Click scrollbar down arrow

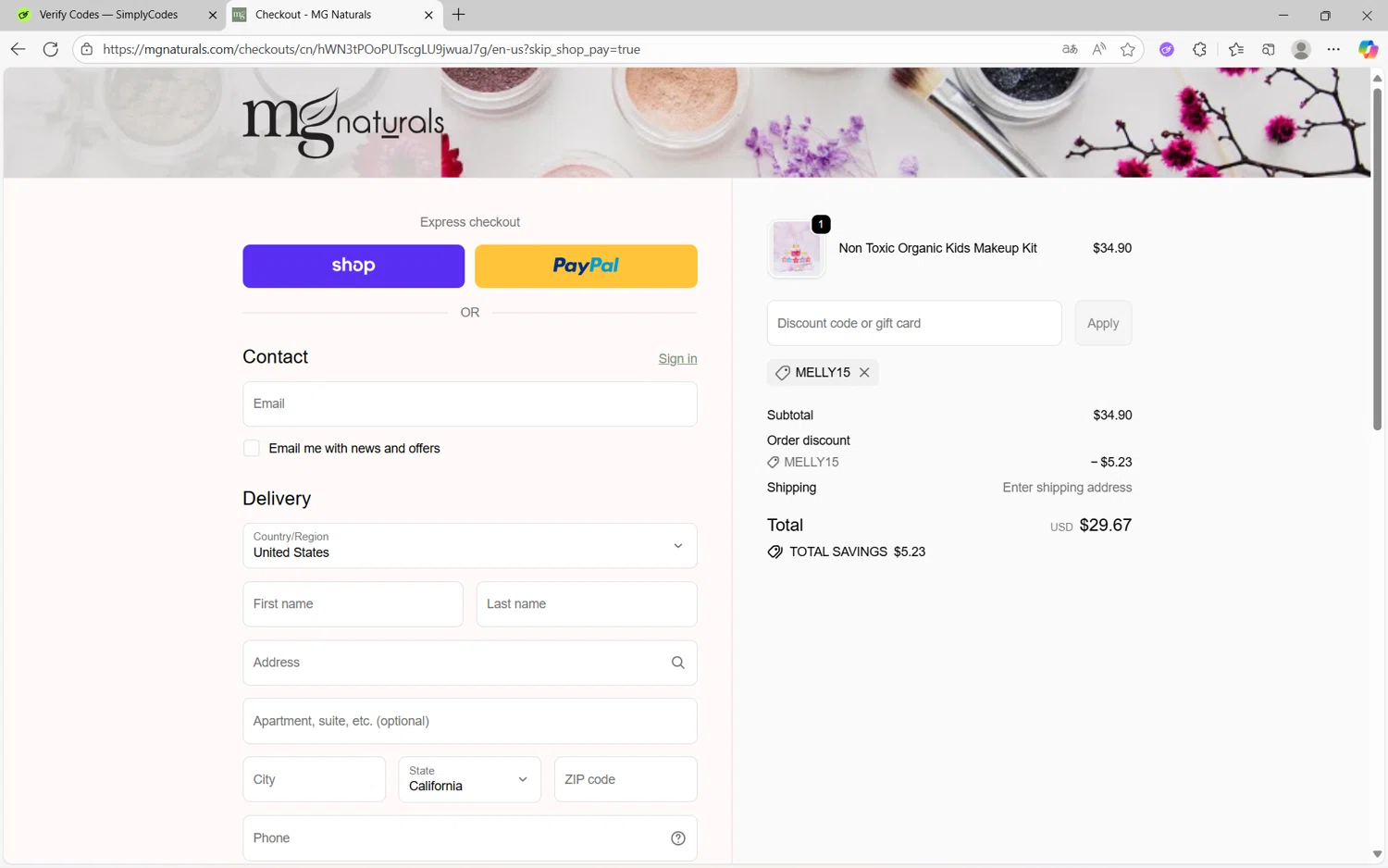1377,854
